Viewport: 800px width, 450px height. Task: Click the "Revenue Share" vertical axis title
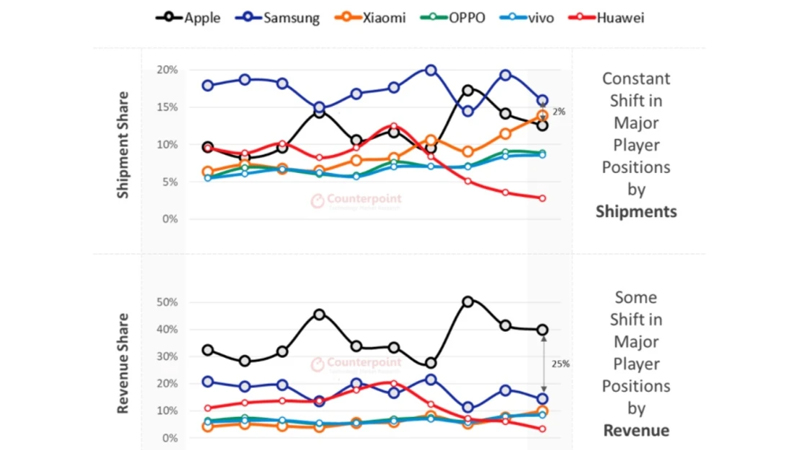pos(124,364)
